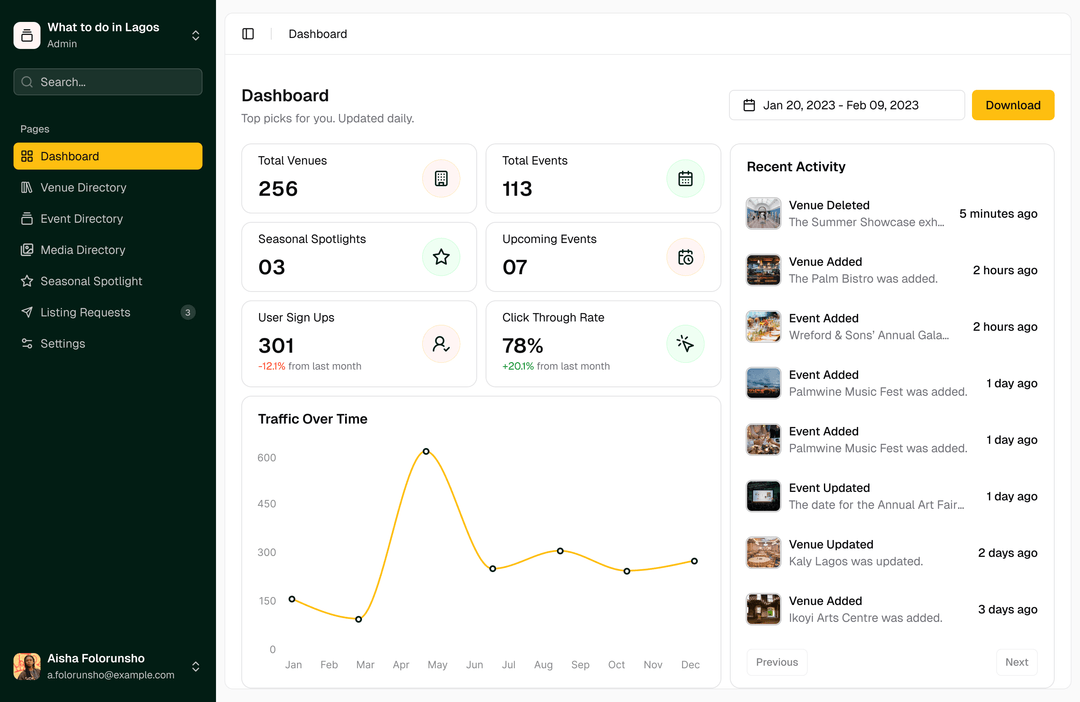
Task: Click Next in Recent Activity pagination
Action: tap(1016, 662)
